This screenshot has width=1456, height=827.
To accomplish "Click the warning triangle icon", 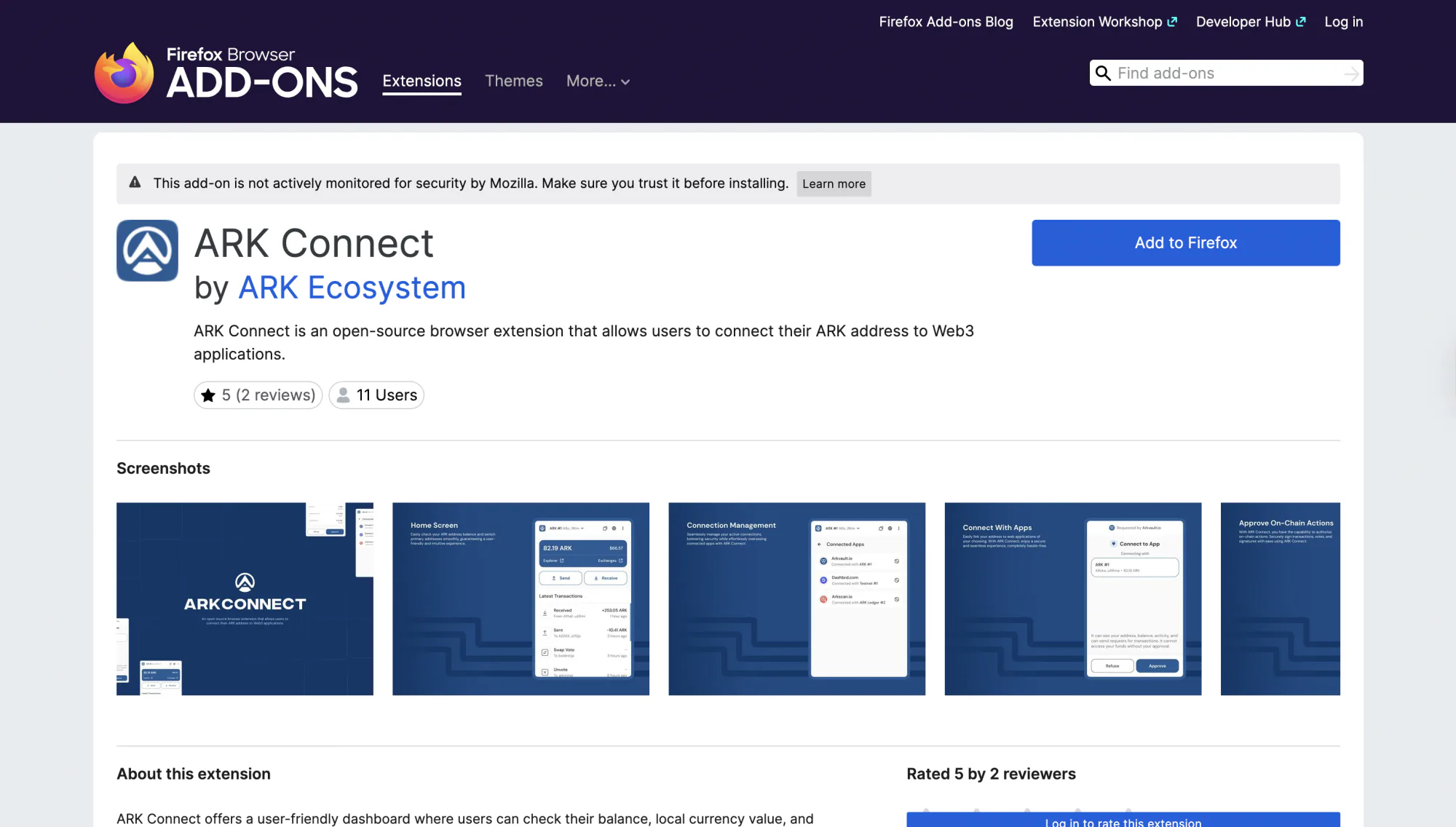I will (x=135, y=183).
